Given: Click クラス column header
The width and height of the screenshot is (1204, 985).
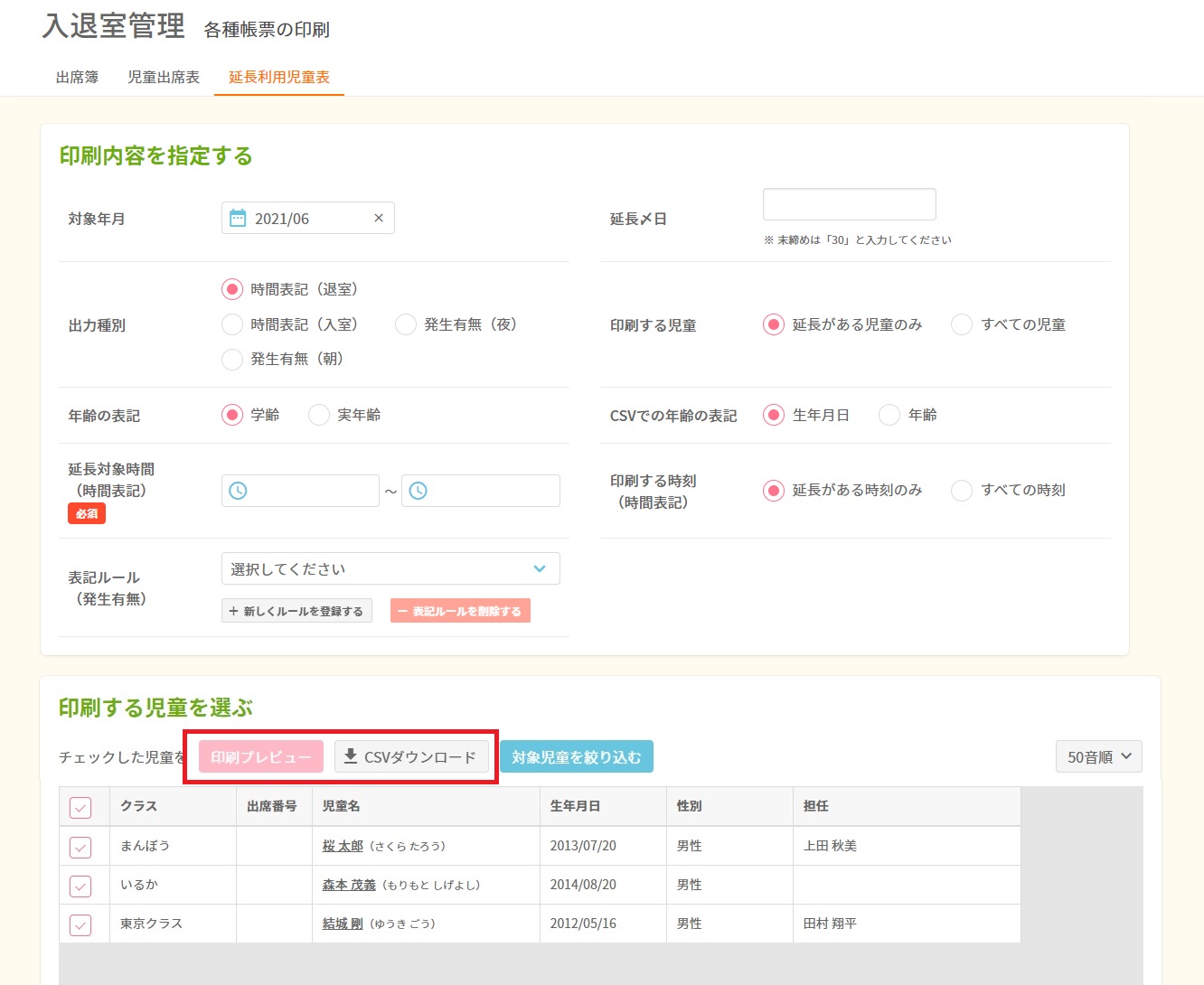Looking at the screenshot, I should point(173,806).
